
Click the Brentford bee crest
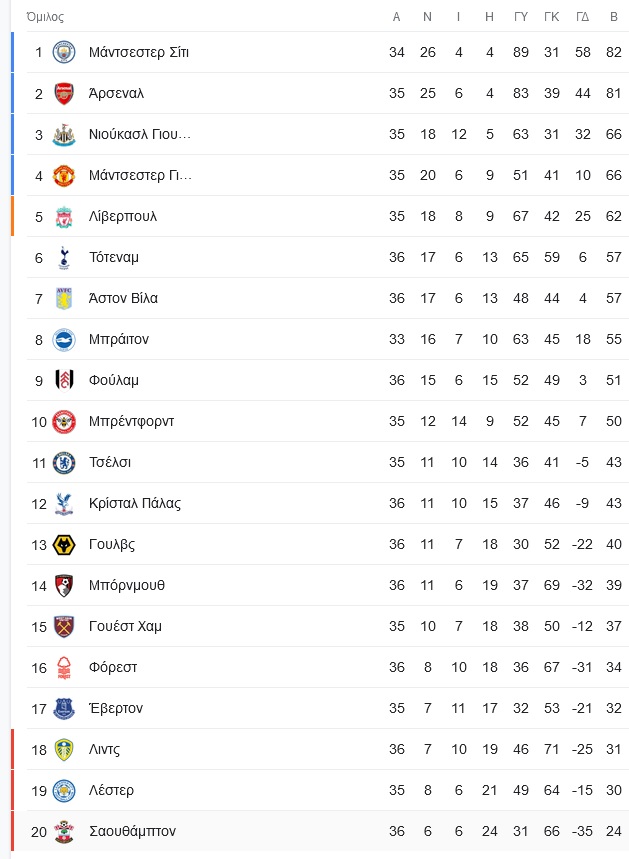(64, 421)
